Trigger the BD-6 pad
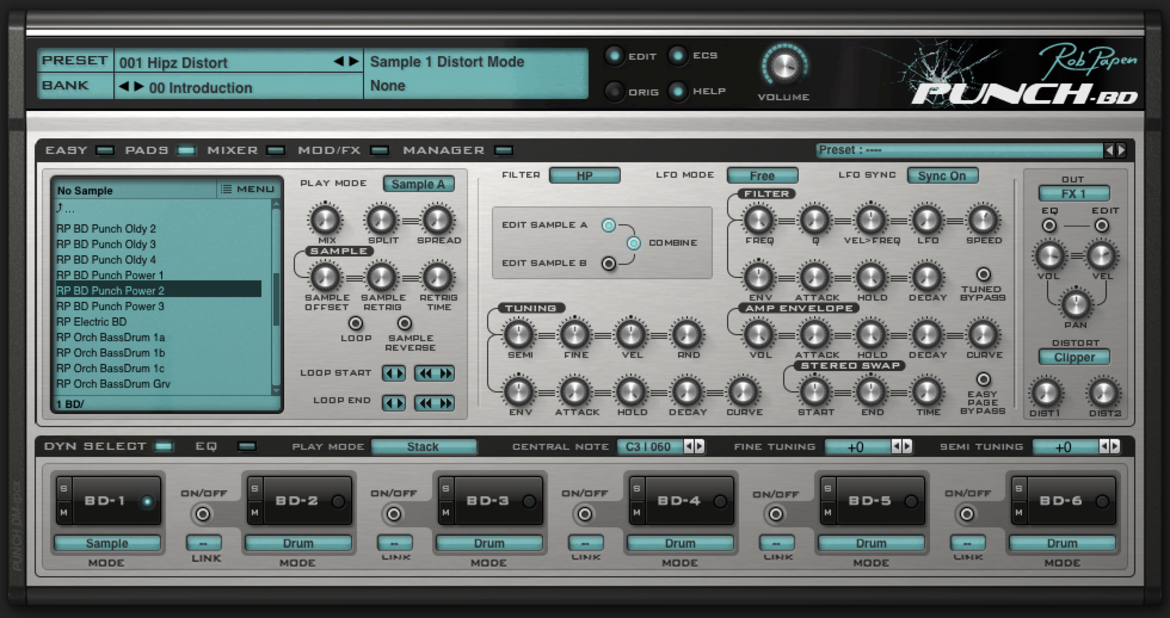This screenshot has width=1170, height=618. 1062,501
